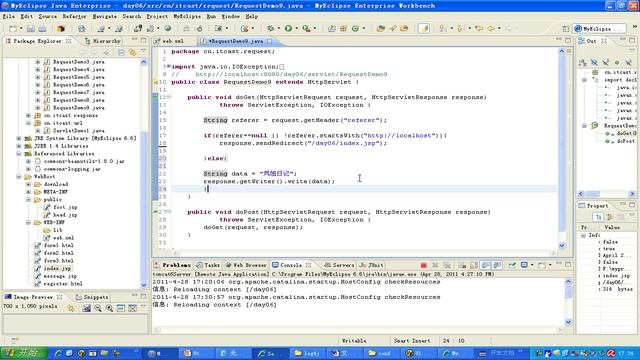Click the Remove All Terminated Launches icon
This screenshot has width=640, height=360.
pos(447,265)
